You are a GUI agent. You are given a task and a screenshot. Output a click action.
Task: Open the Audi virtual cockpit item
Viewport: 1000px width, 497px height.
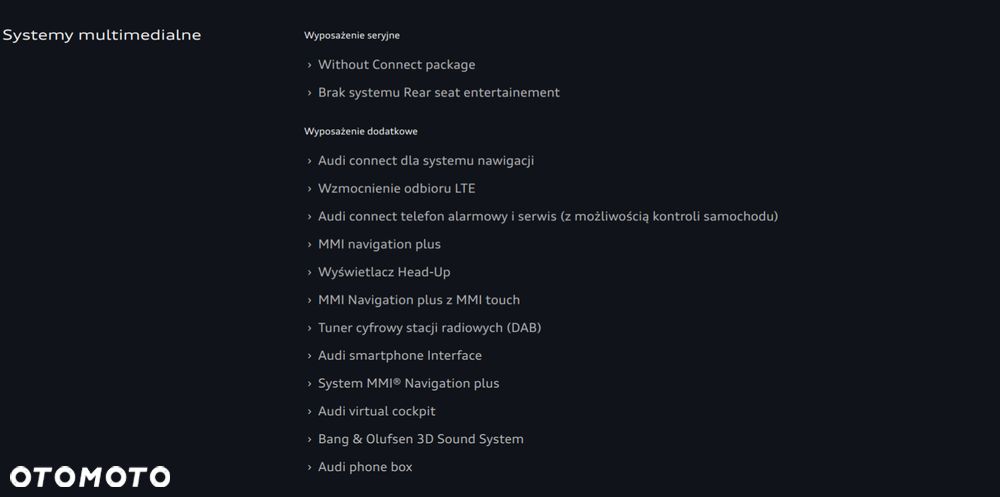[376, 411]
